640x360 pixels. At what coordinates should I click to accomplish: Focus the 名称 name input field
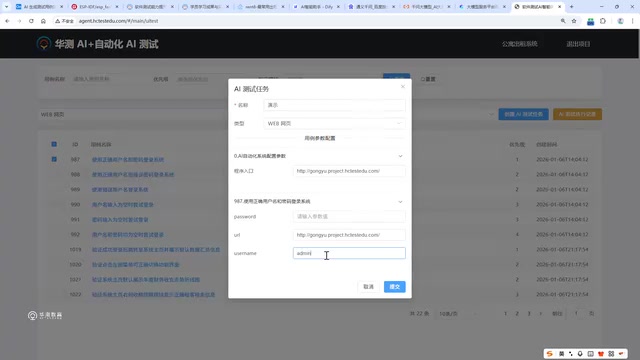334,105
